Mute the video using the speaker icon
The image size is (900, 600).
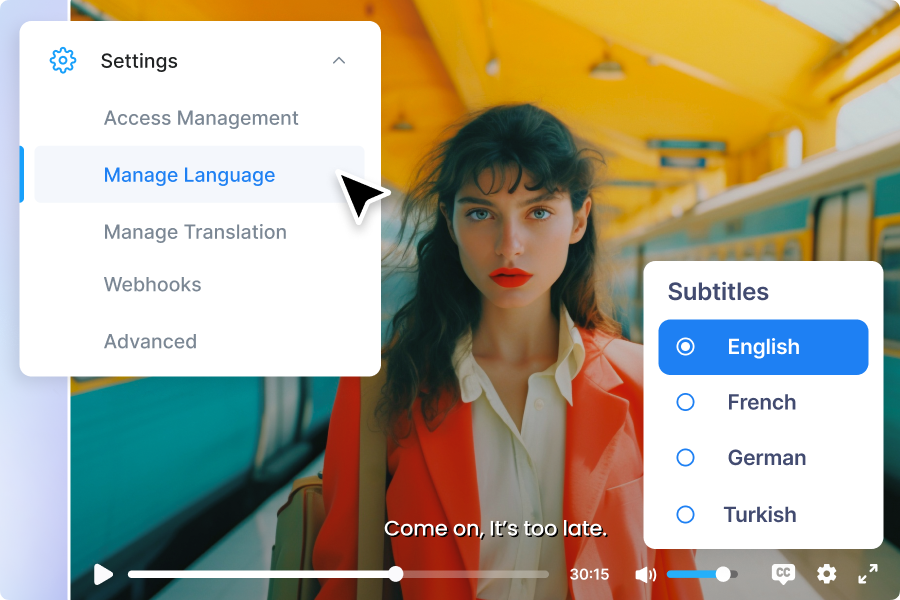[x=646, y=574]
